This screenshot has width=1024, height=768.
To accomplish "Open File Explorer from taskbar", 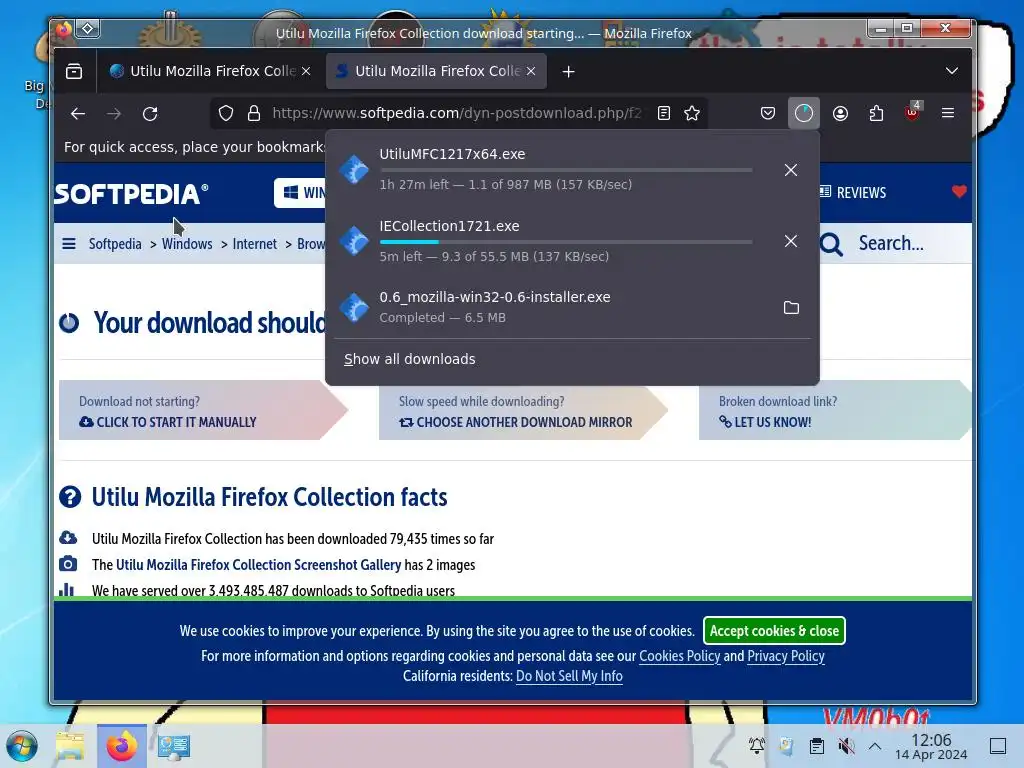I will click(x=70, y=746).
